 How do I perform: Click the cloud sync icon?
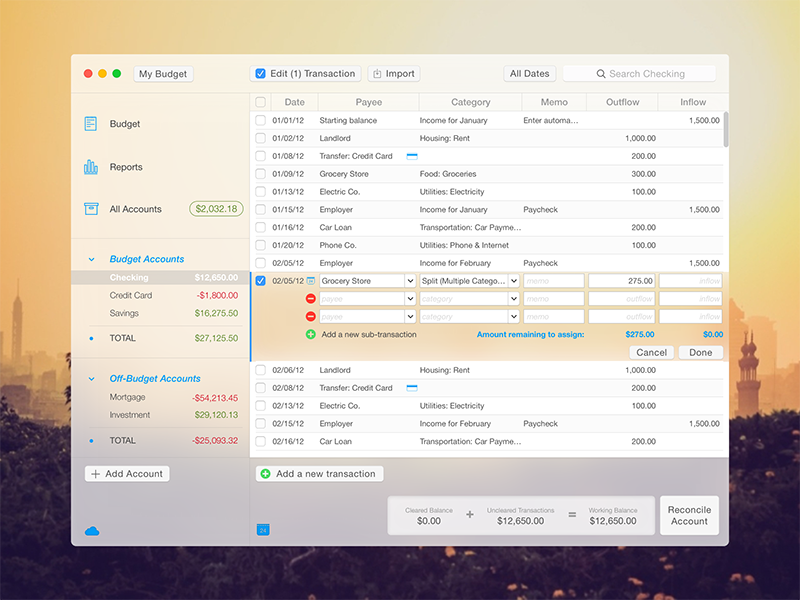pos(92,531)
